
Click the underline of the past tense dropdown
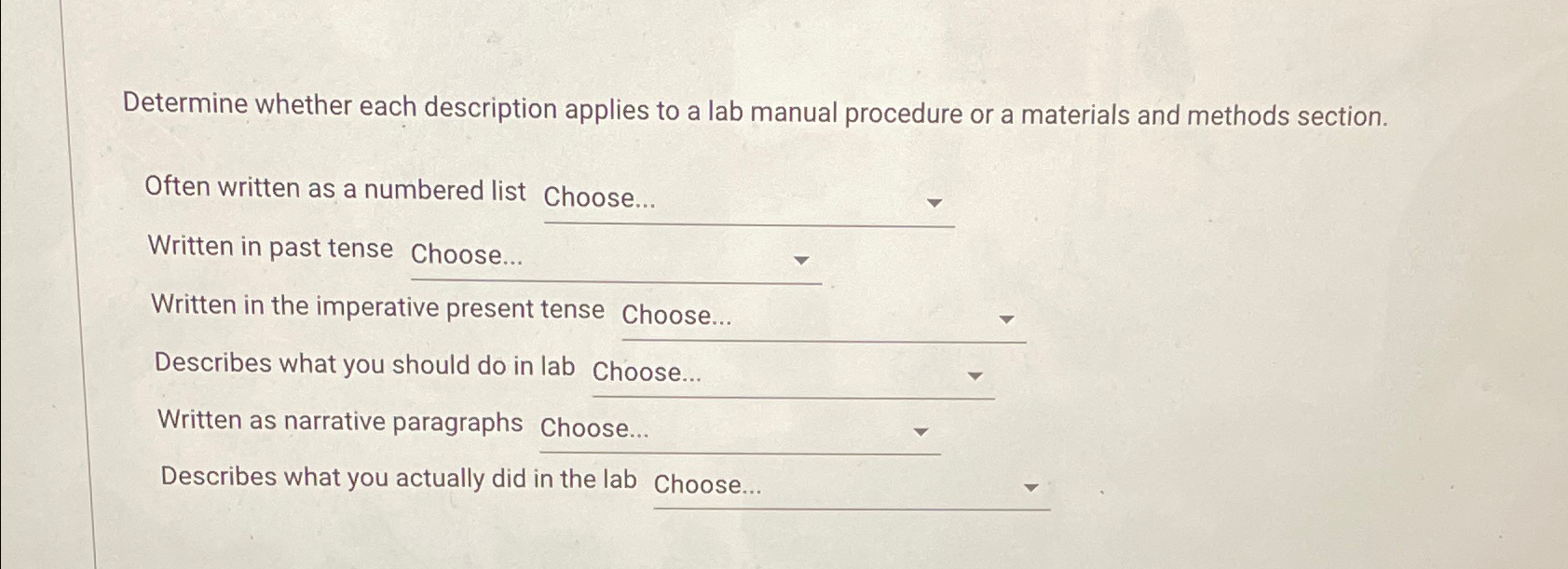click(615, 279)
